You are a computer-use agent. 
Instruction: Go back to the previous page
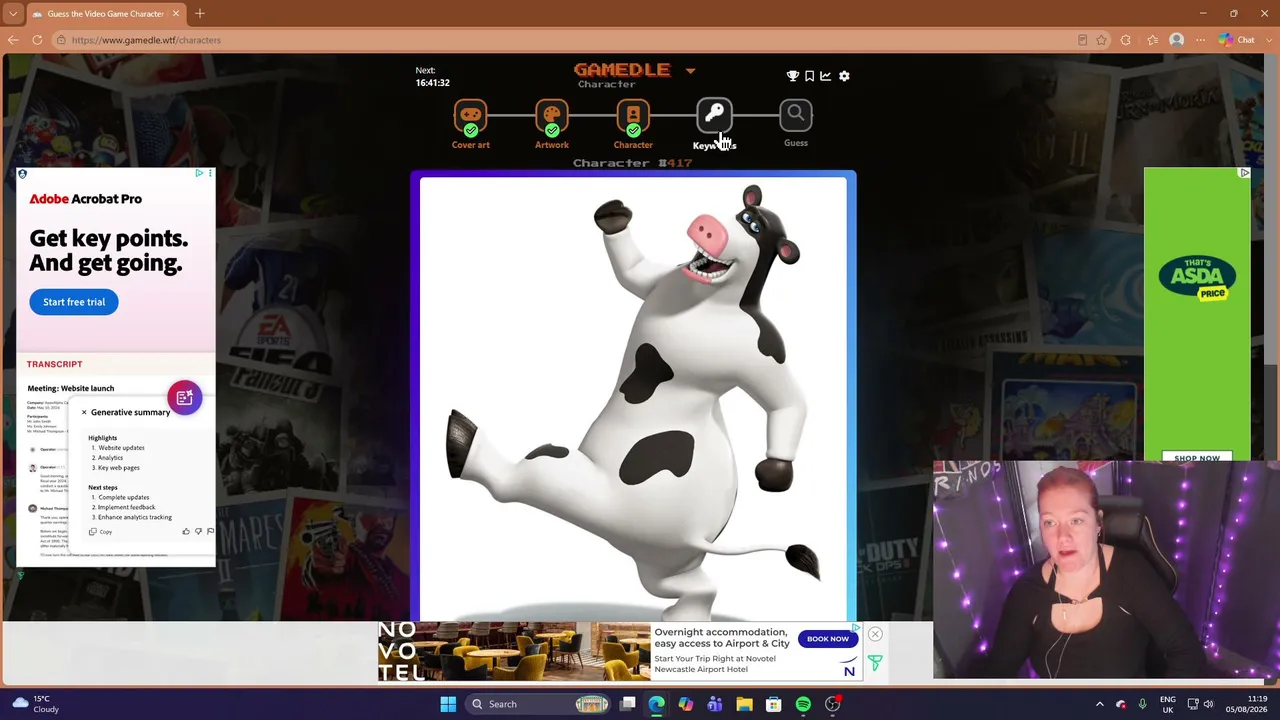pyautogui.click(x=13, y=40)
